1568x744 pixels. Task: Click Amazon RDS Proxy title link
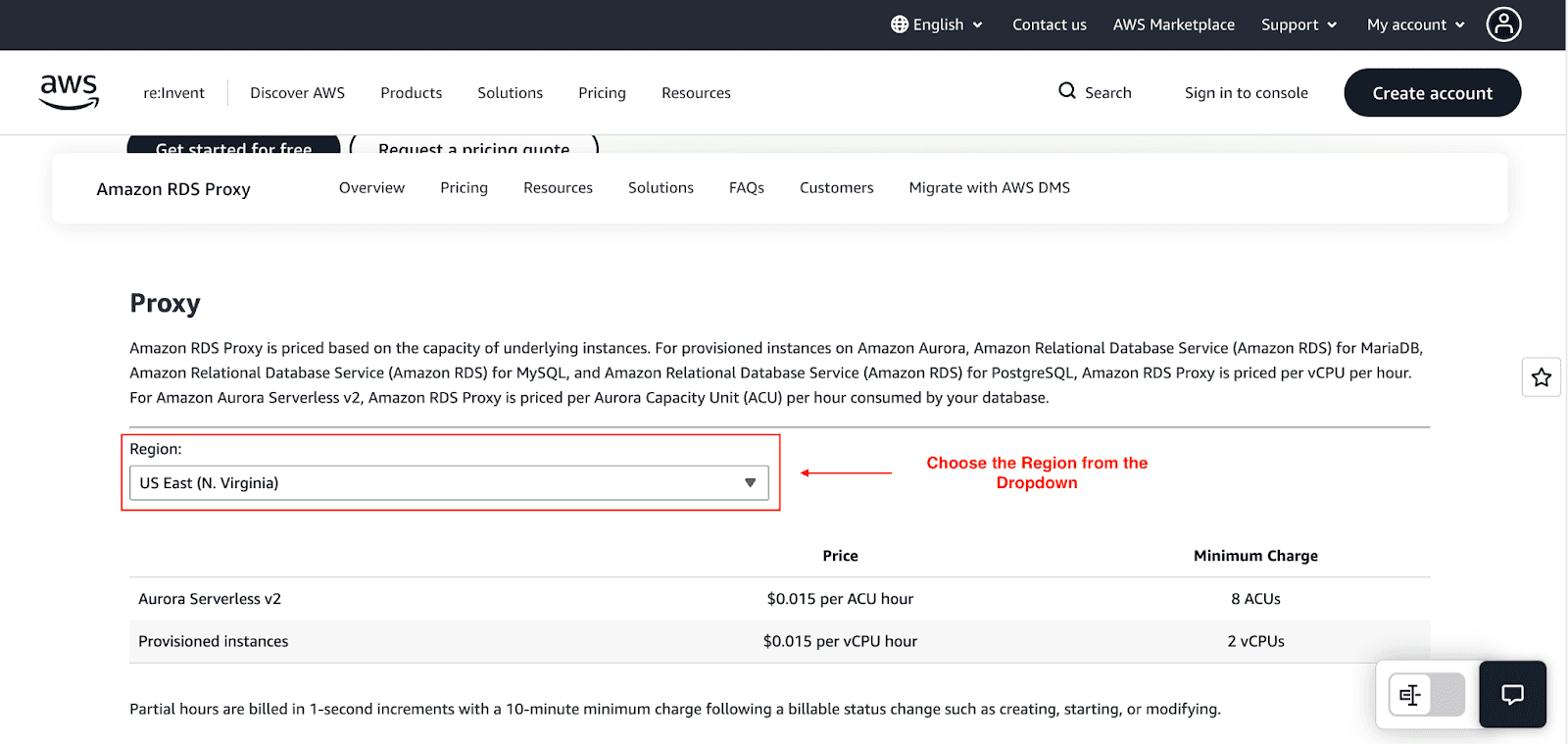(x=173, y=189)
